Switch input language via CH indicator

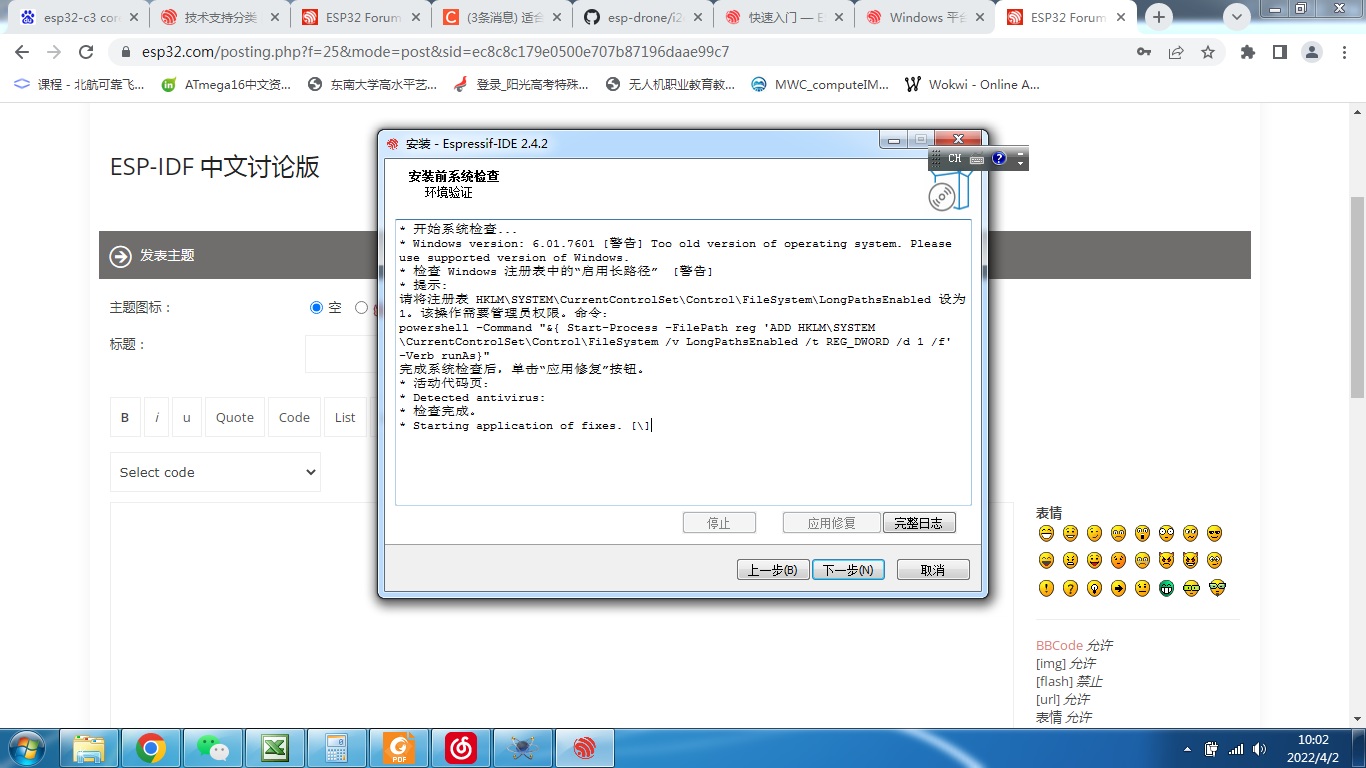954,158
